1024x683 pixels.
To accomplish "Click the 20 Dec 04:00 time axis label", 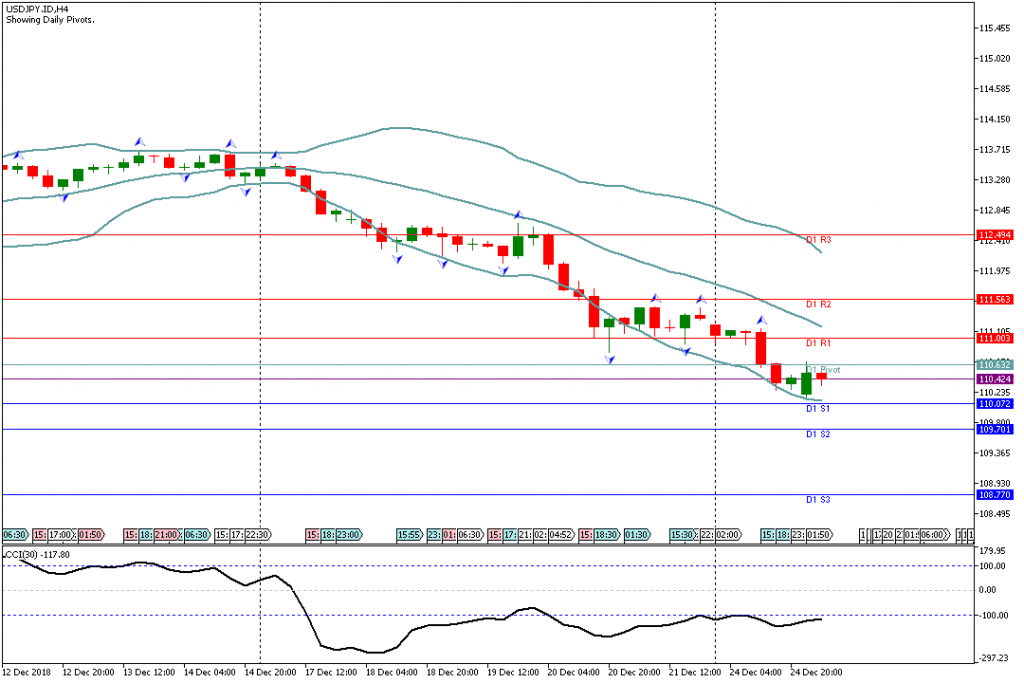I will (x=575, y=673).
